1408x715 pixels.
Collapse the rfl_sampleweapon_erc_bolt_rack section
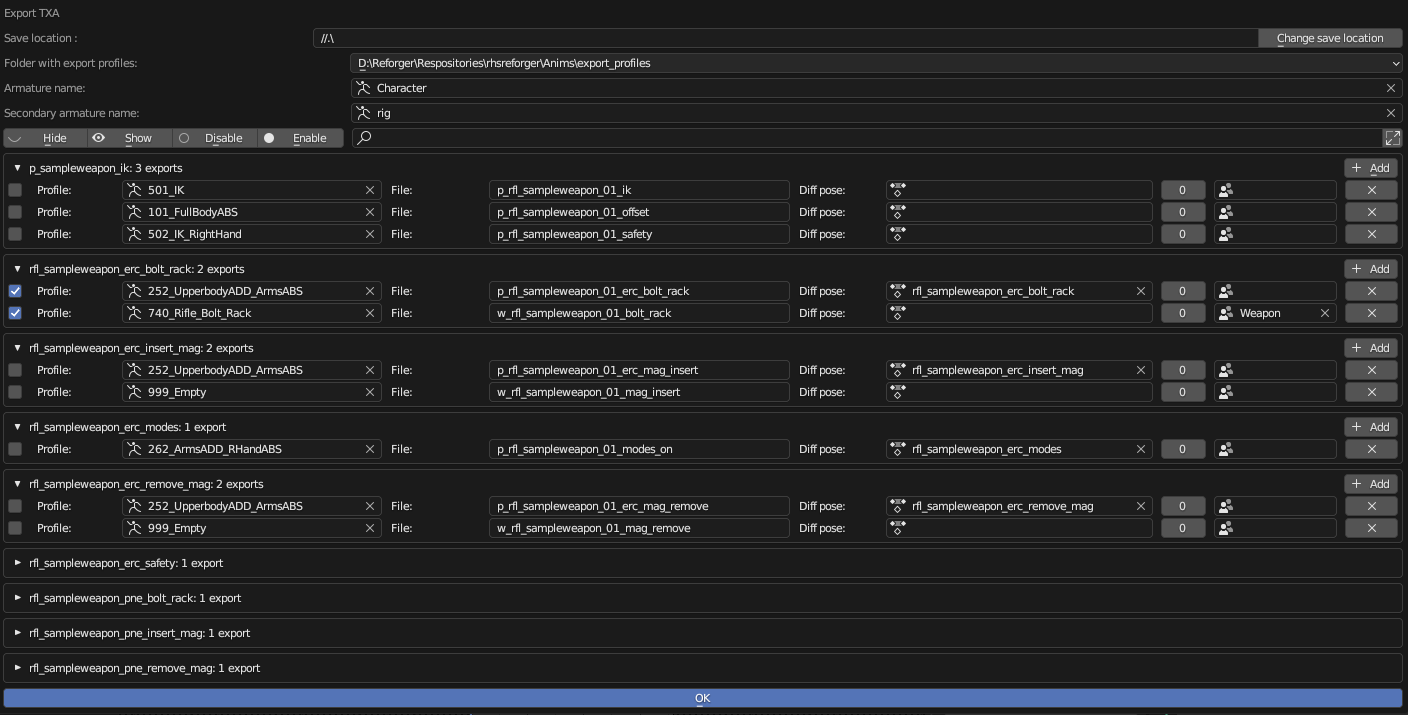point(17,269)
